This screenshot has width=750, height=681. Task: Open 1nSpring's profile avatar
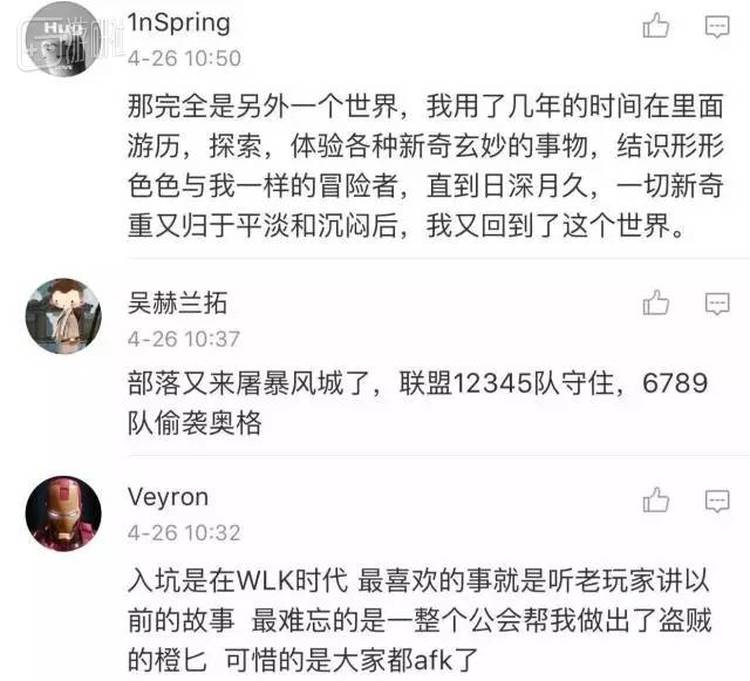63,38
